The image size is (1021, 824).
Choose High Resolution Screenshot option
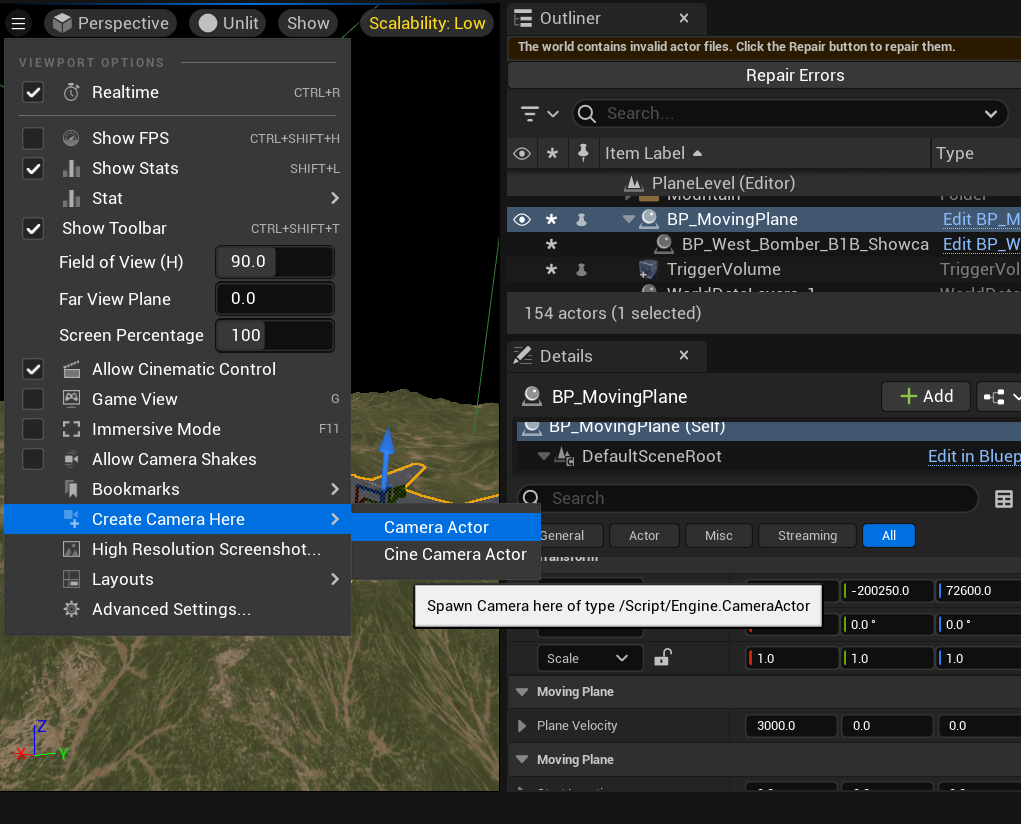tap(177, 549)
